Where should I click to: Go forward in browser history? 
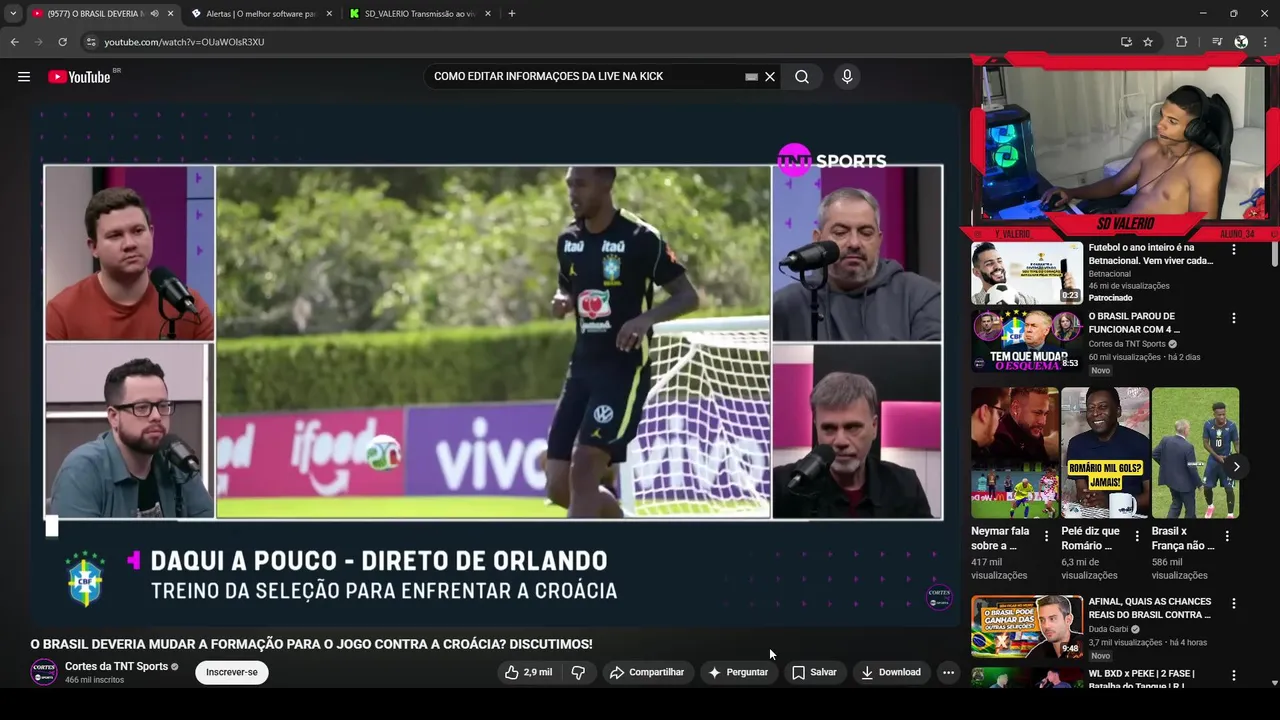point(38,42)
